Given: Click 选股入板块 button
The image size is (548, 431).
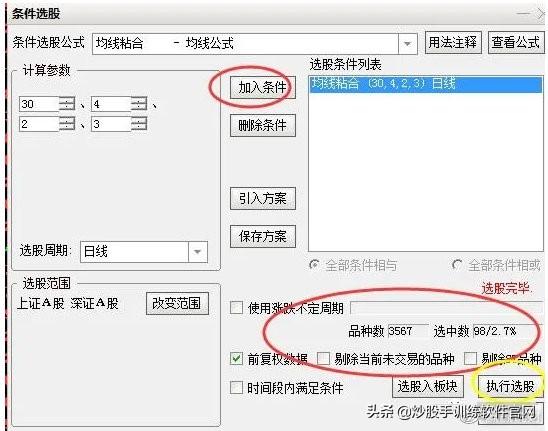Looking at the screenshot, I should [x=428, y=387].
